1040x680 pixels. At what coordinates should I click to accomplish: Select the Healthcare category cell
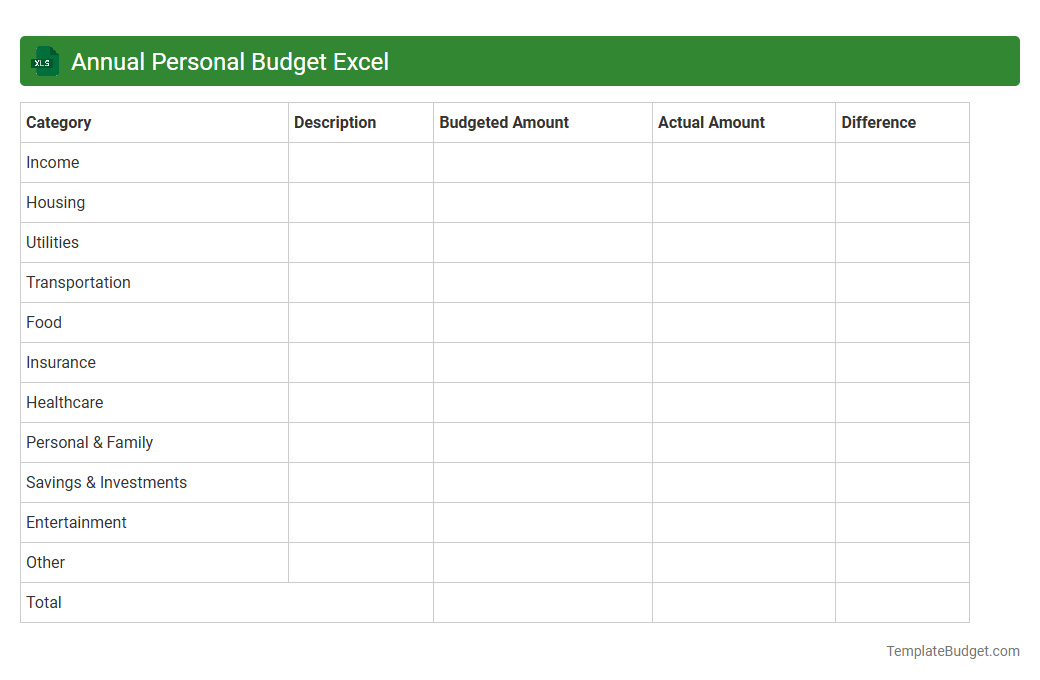point(64,402)
